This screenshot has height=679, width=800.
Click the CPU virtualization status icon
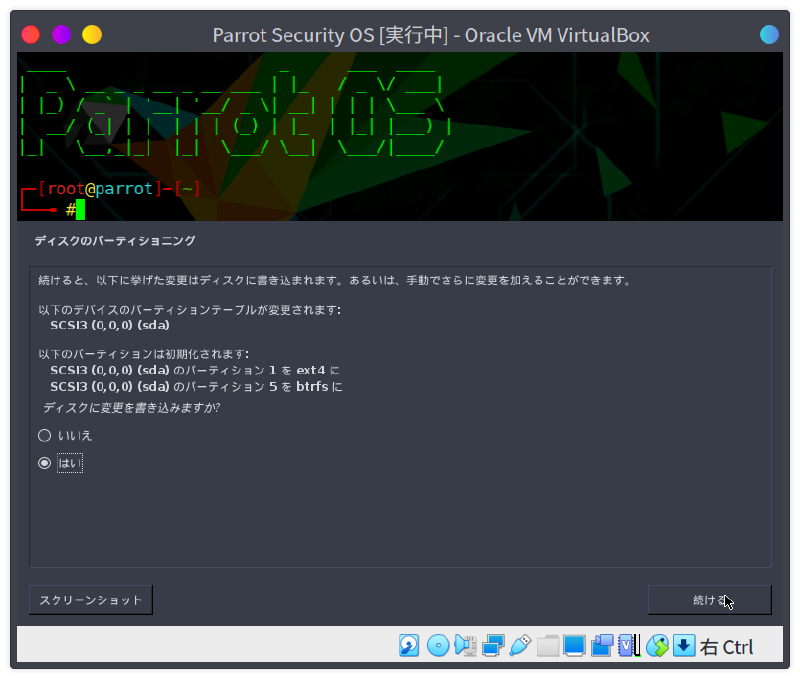(x=629, y=645)
